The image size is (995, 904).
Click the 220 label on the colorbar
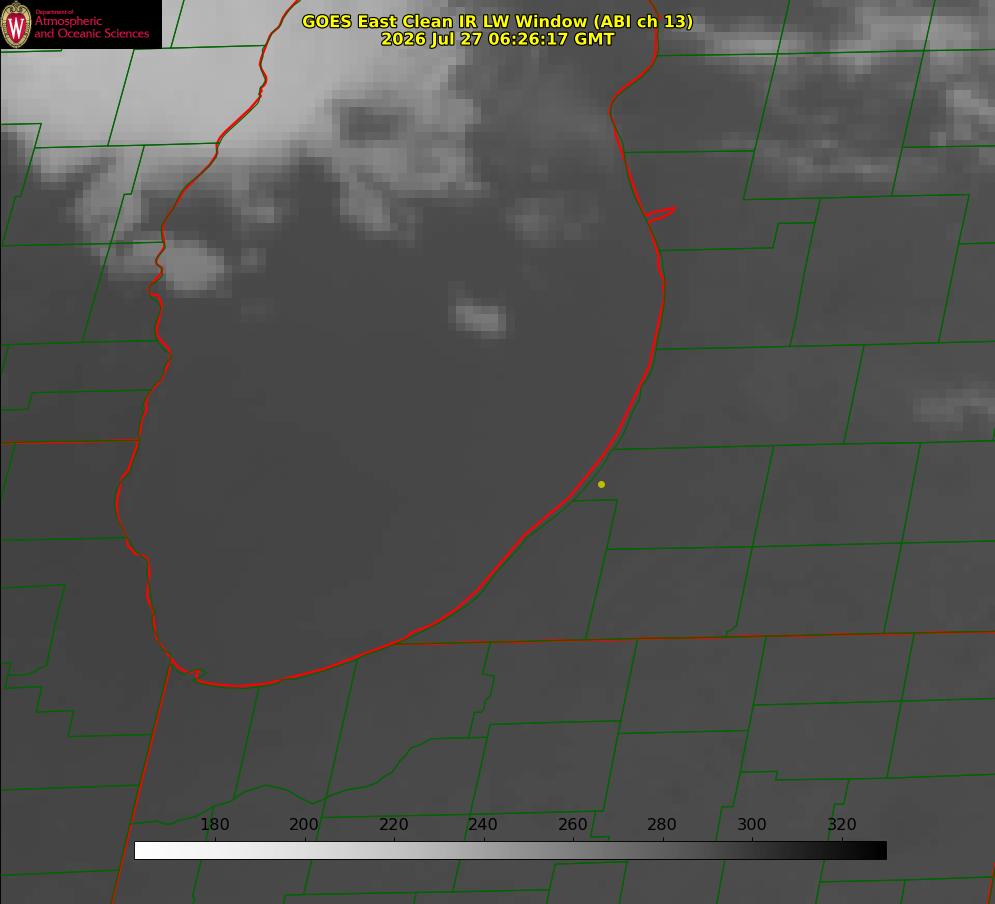[393, 824]
